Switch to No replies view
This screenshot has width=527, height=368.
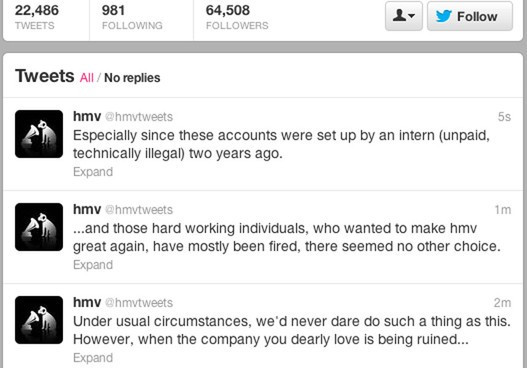coord(132,78)
